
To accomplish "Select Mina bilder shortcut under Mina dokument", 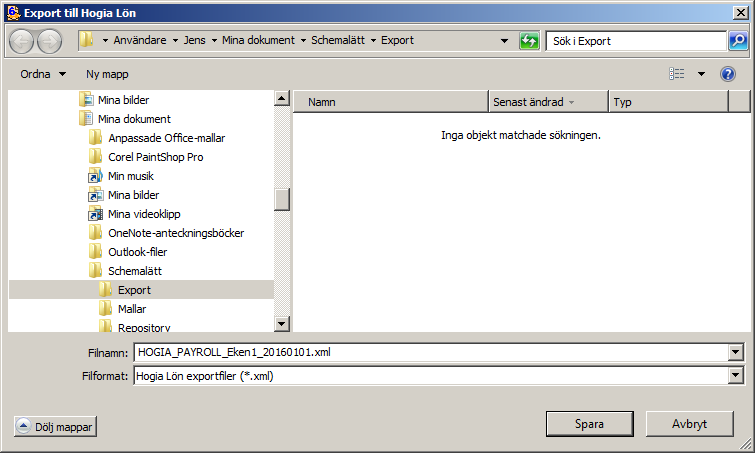I will 133,194.
